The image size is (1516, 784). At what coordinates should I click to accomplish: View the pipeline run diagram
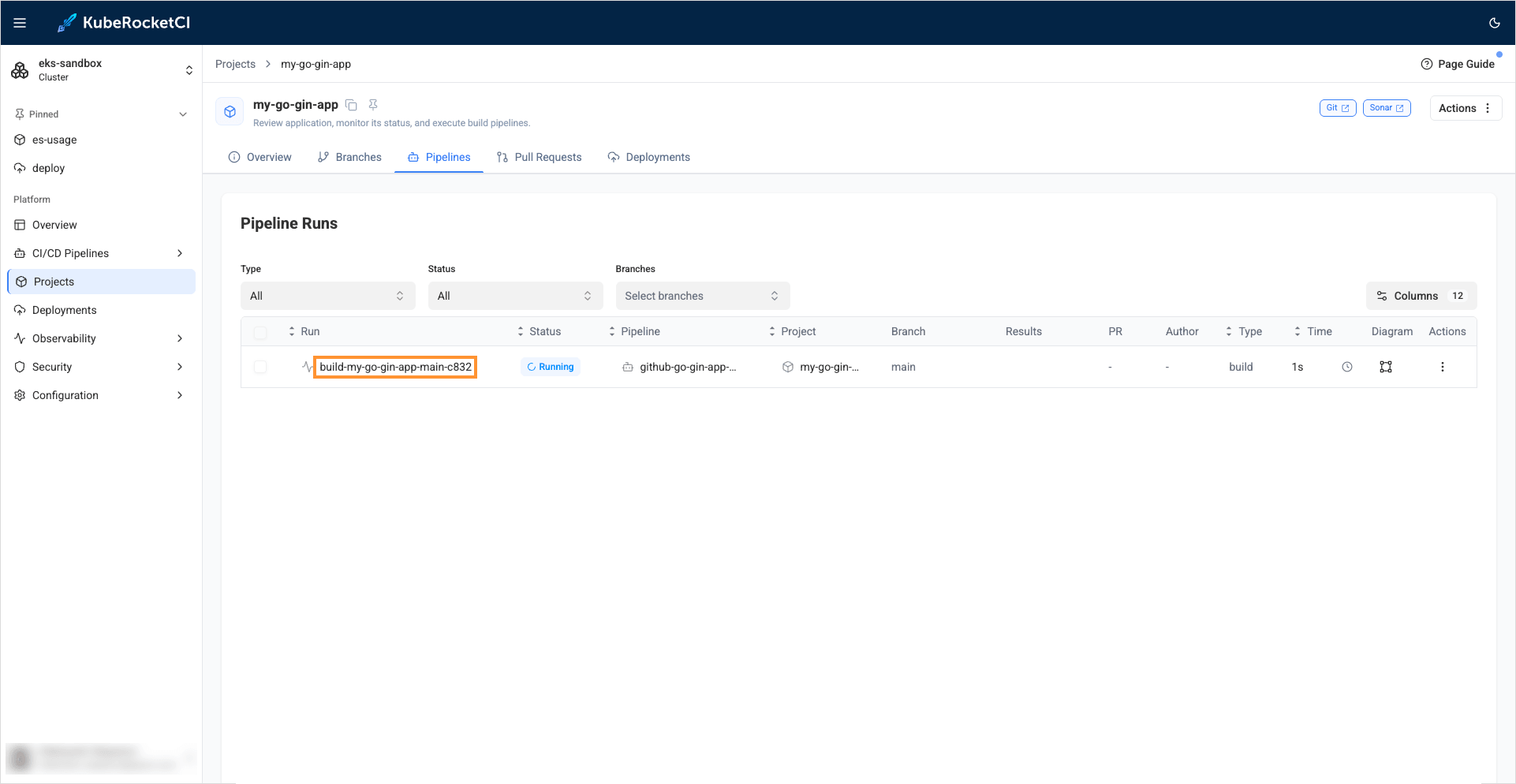coord(1386,366)
